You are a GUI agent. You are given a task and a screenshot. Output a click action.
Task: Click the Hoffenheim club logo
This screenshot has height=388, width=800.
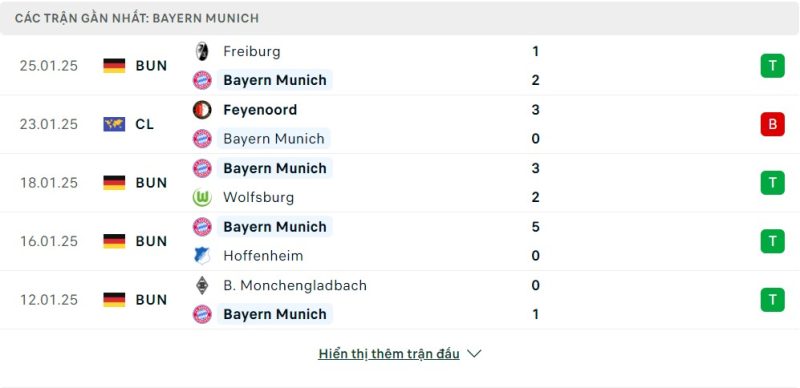[202, 256]
